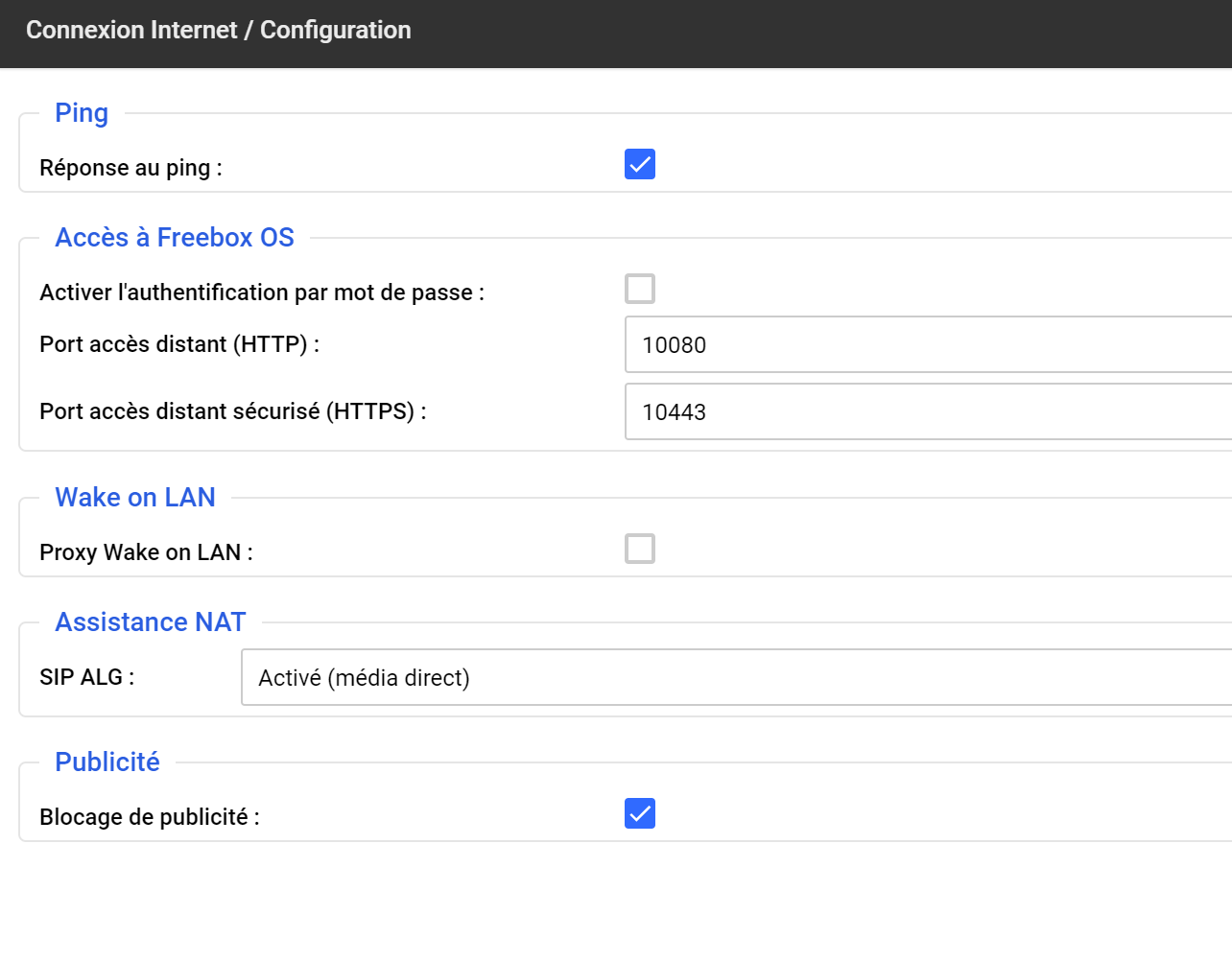Viewport: 1232px width, 961px height.
Task: Click the Ping section heading
Action: [82, 113]
